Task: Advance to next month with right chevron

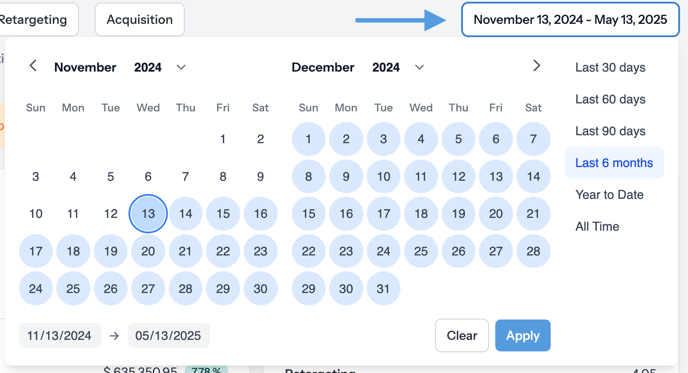Action: click(536, 66)
